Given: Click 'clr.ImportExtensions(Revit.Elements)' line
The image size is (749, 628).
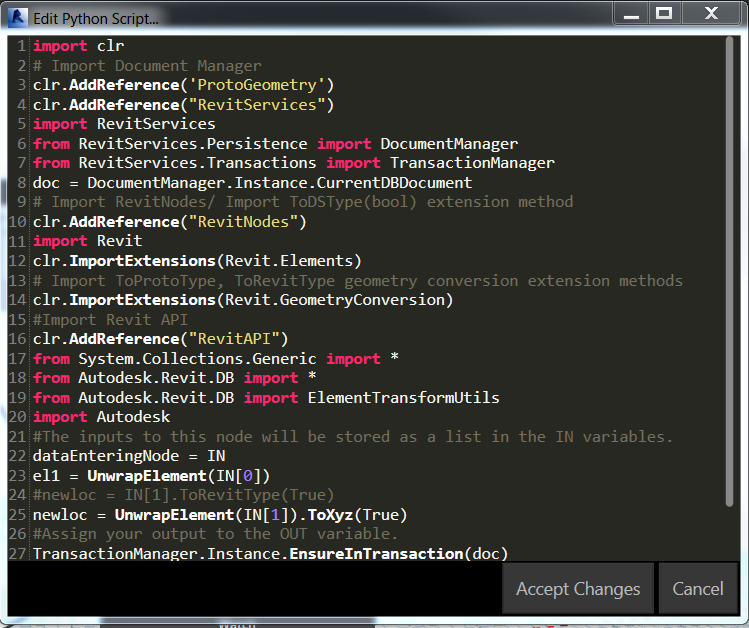Looking at the screenshot, I should pos(197,261).
